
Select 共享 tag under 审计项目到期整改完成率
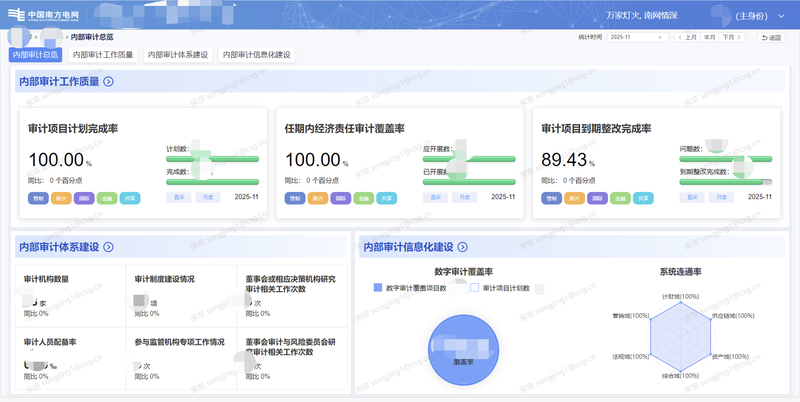(641, 198)
